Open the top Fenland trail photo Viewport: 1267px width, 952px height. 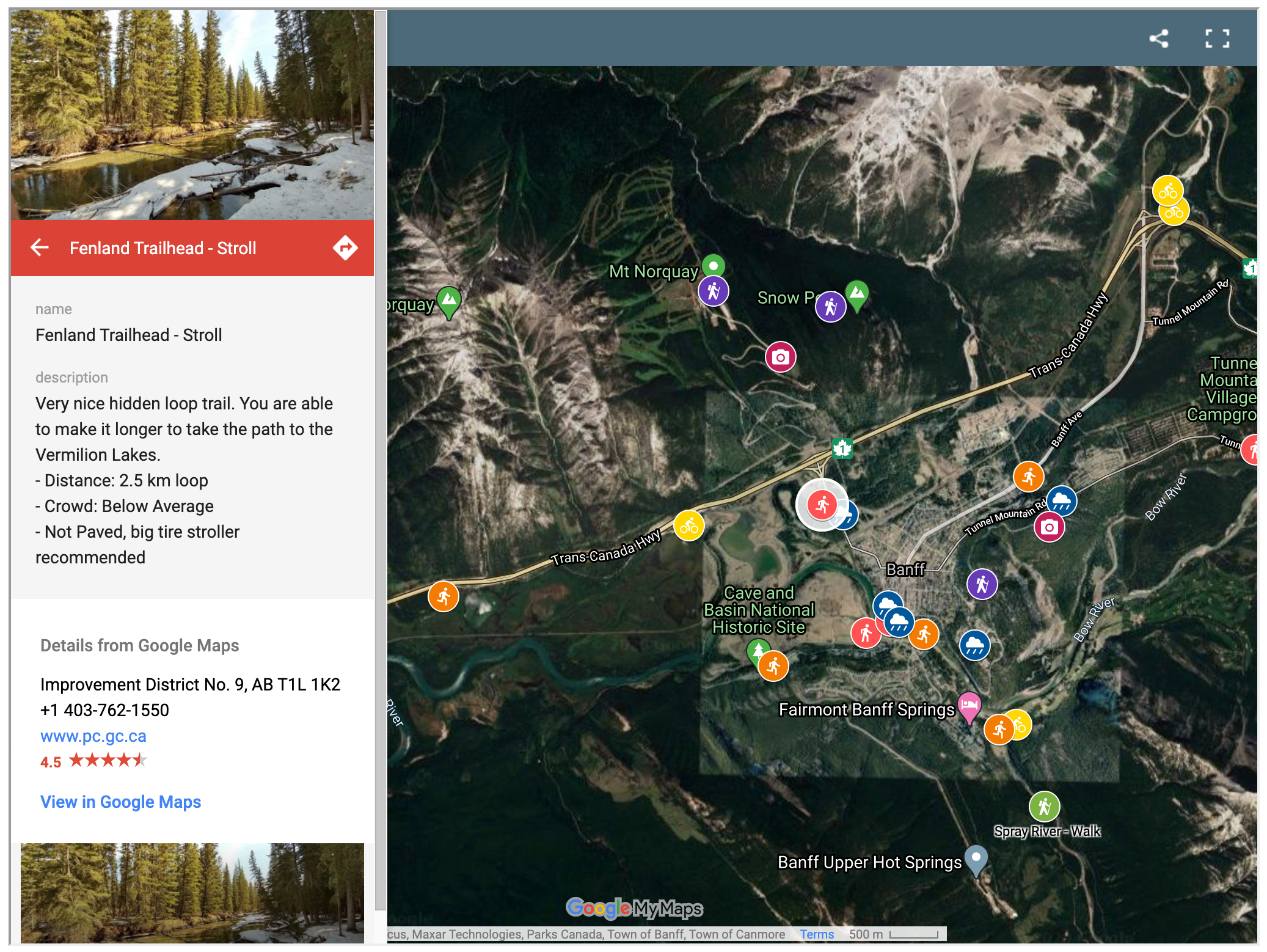(x=192, y=114)
